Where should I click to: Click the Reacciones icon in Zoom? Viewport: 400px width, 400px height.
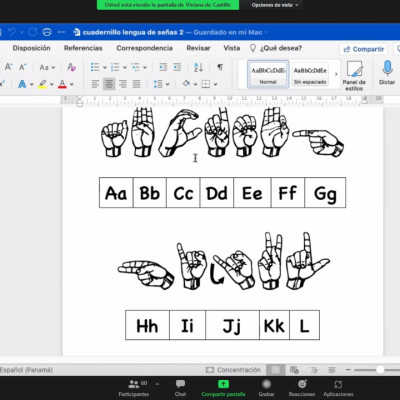click(x=302, y=388)
